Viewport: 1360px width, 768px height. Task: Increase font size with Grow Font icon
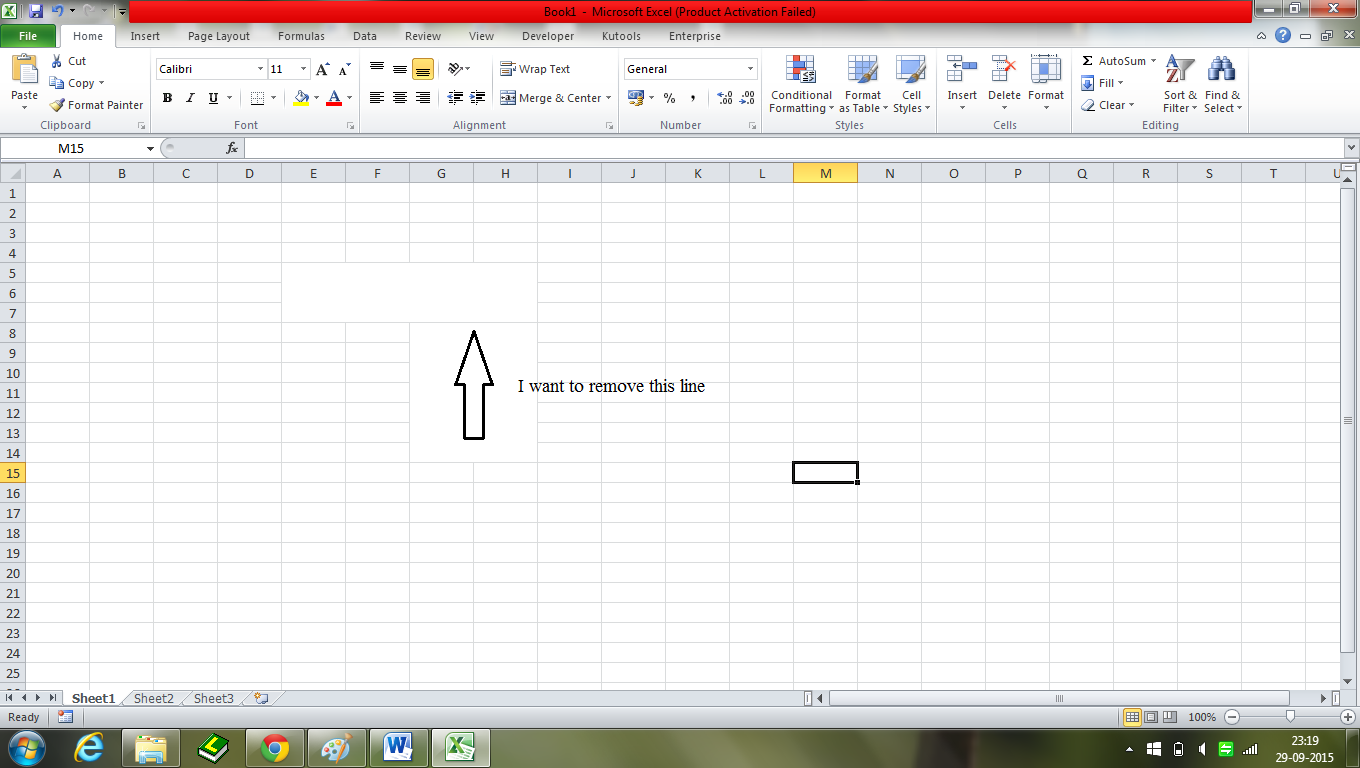[322, 69]
